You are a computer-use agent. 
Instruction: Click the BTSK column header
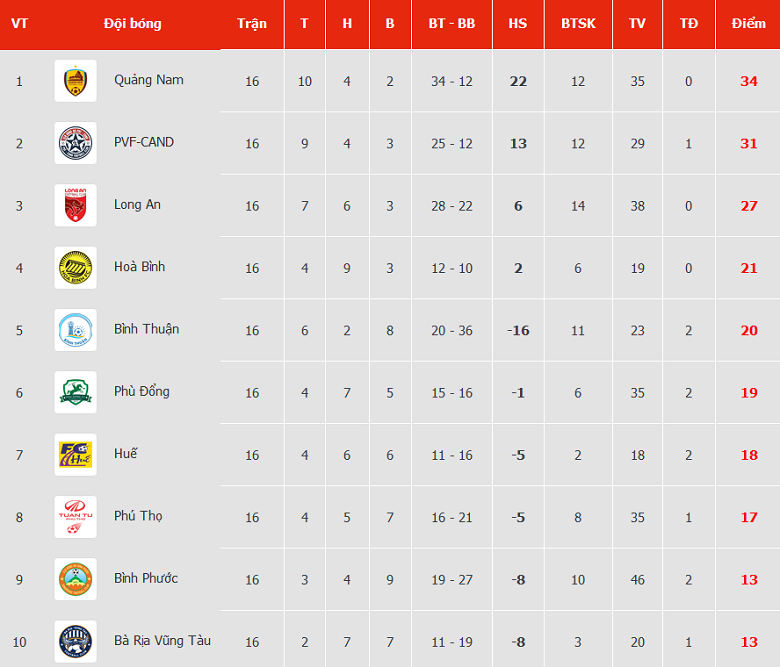pyautogui.click(x=578, y=24)
